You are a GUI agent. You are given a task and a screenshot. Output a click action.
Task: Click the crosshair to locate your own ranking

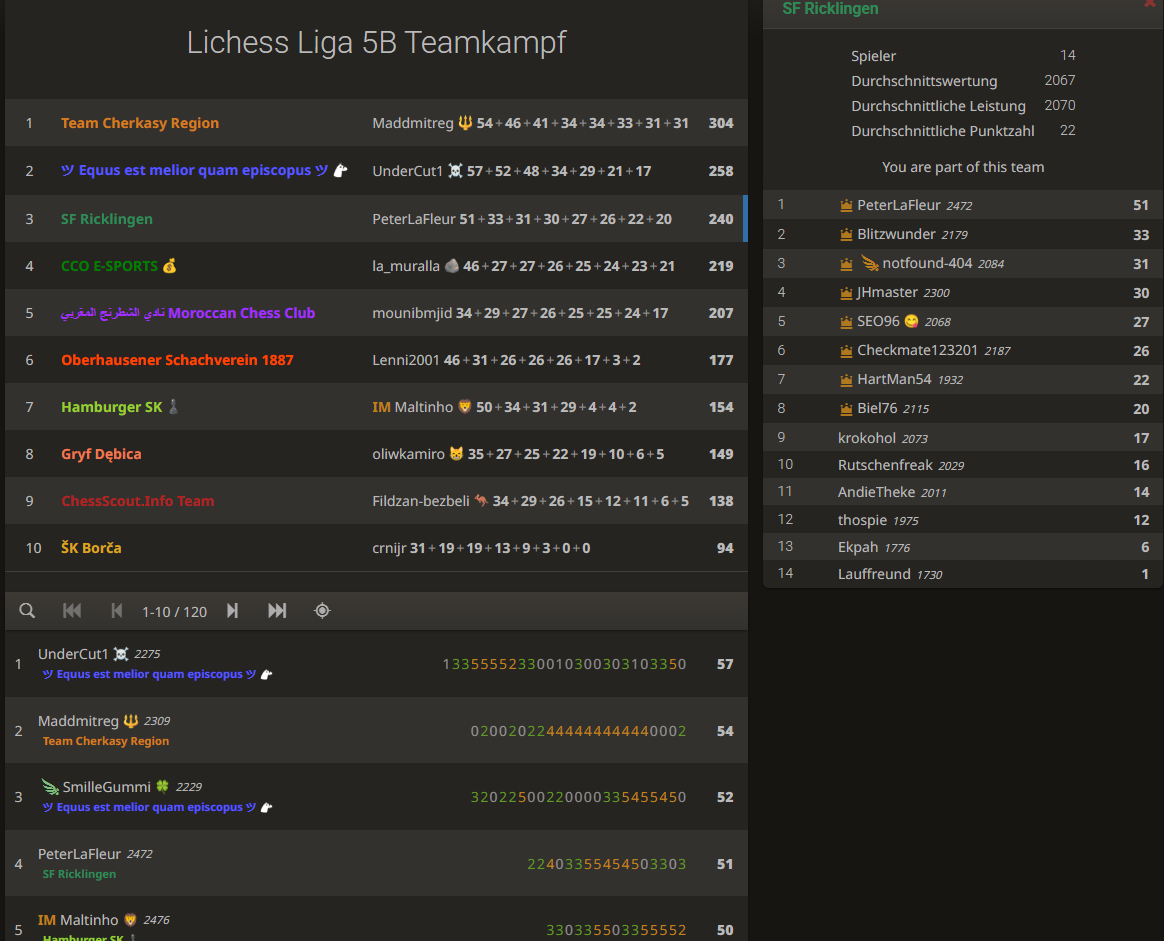tap(322, 610)
